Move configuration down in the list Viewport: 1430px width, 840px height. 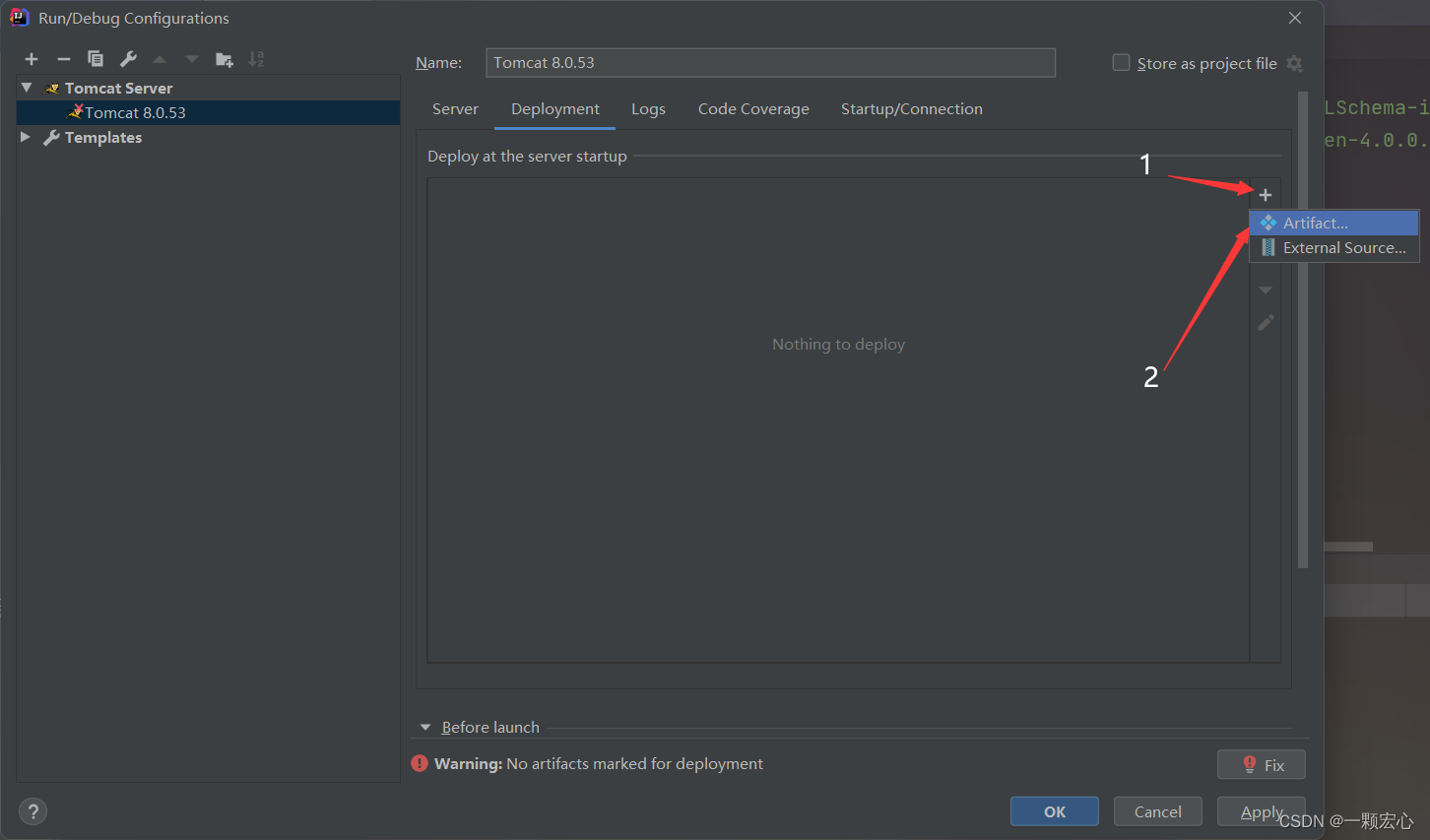192,59
